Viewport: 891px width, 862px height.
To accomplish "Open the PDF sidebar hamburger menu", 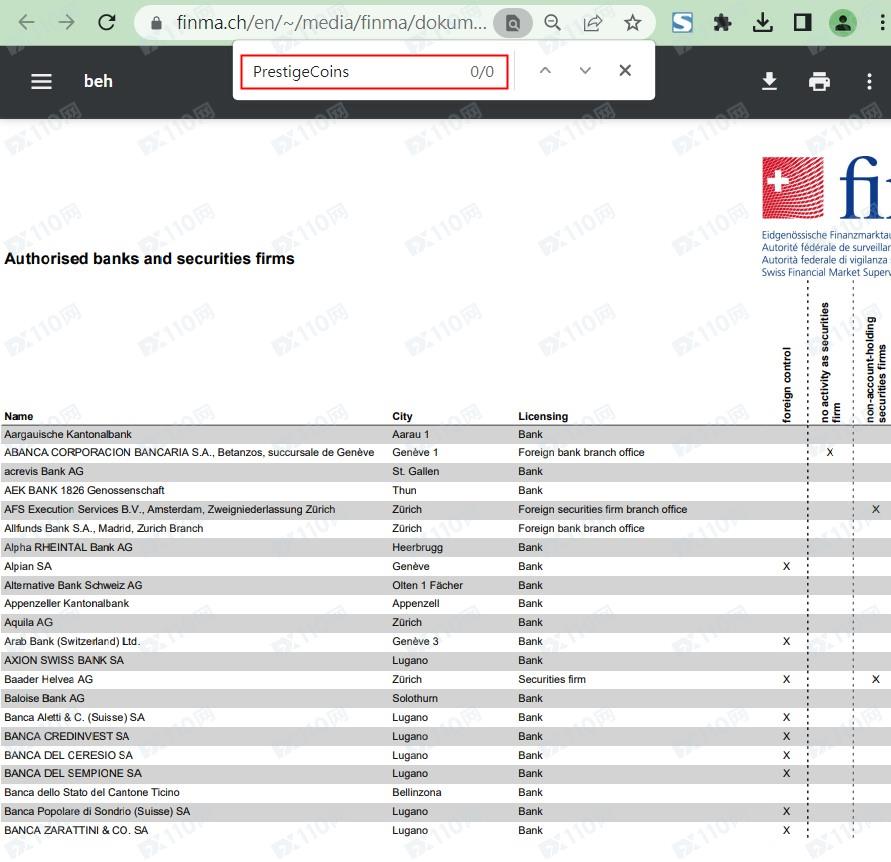I will pos(41,81).
